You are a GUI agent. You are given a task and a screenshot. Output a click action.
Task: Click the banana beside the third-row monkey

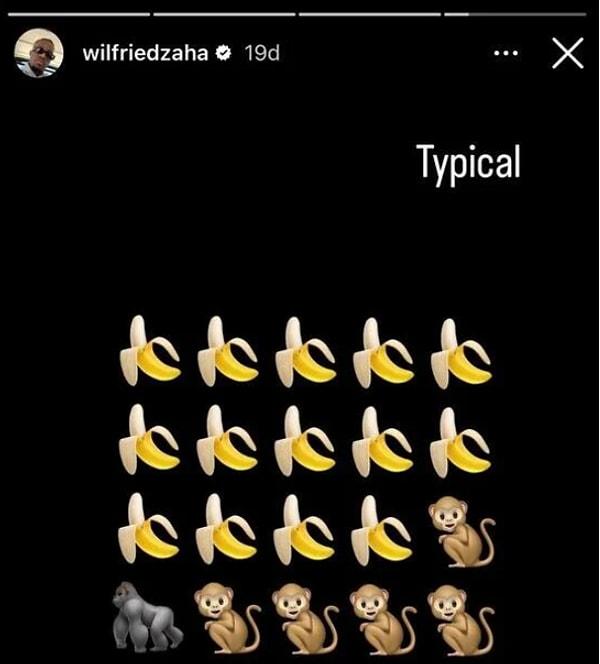[382, 531]
